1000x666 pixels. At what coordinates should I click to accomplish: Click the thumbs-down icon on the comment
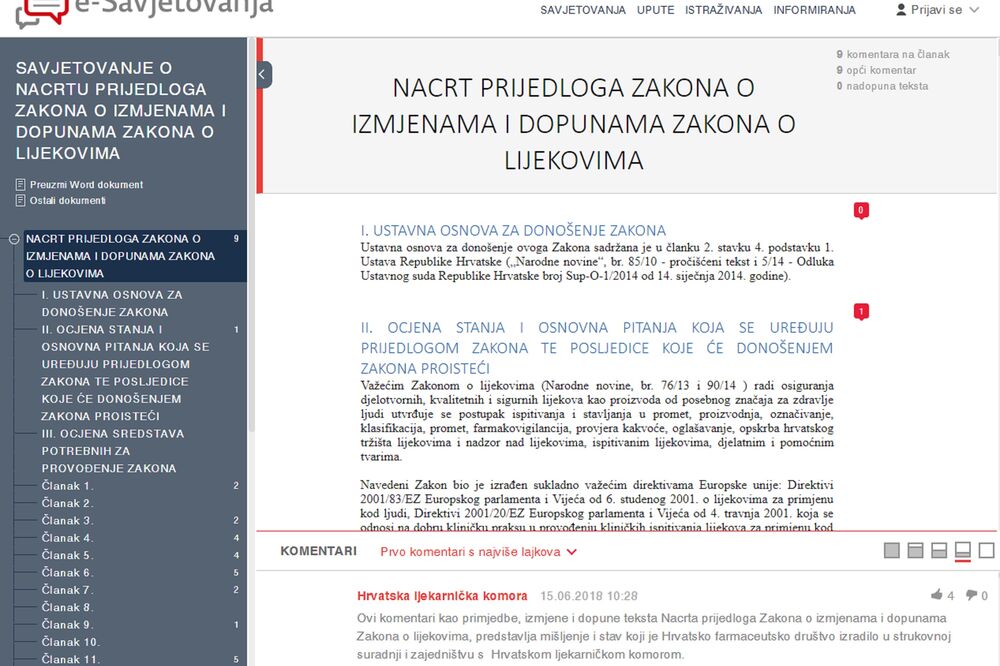pos(969,595)
